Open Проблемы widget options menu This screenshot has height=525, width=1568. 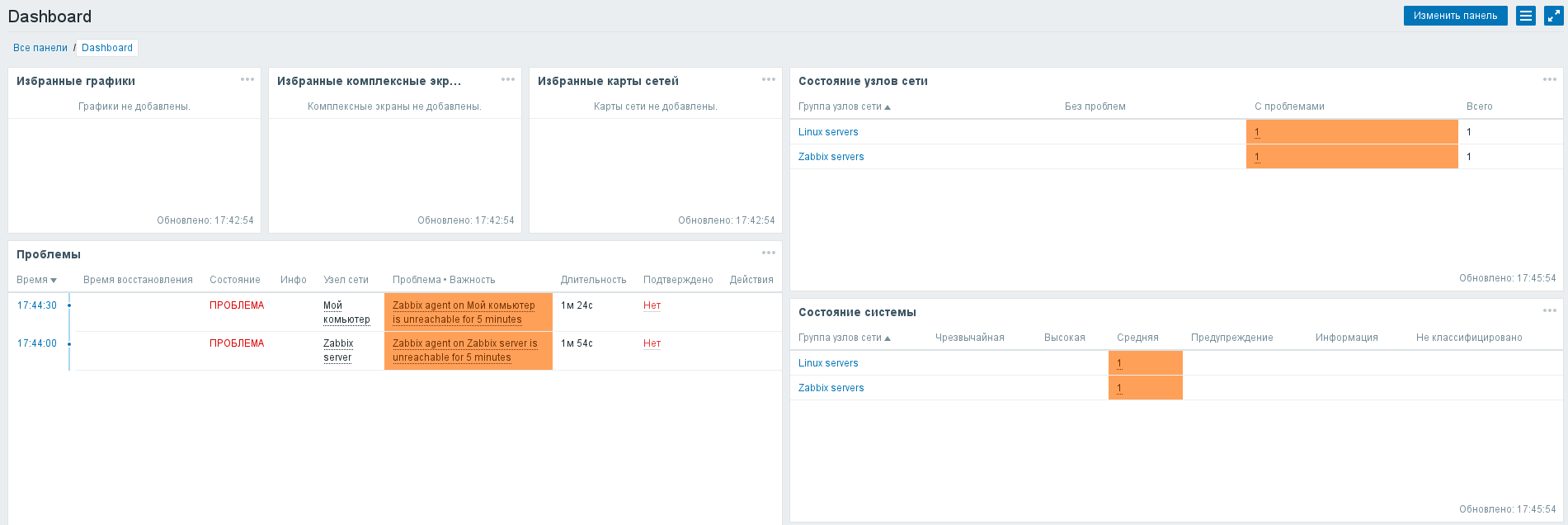pos(769,253)
